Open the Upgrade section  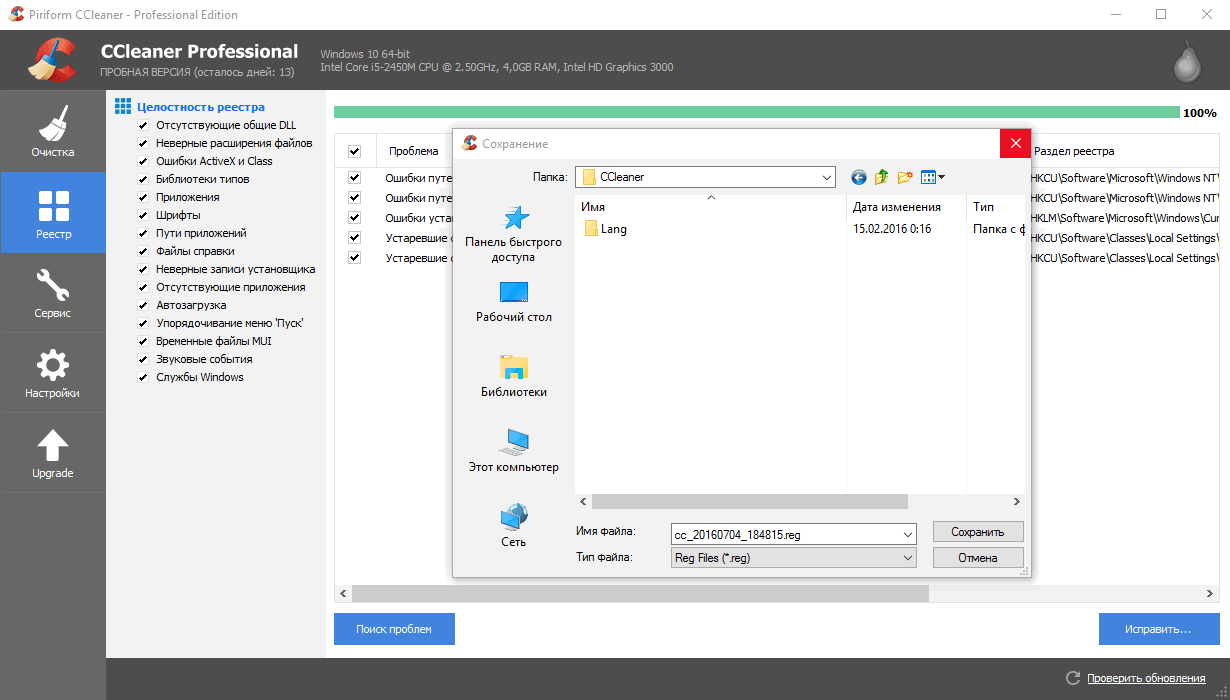[52, 452]
